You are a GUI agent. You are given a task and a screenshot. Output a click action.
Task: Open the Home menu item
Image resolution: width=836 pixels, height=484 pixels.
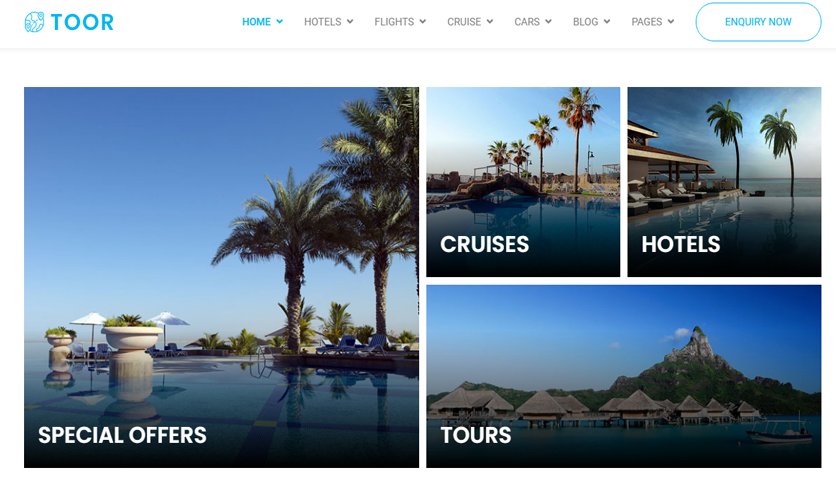point(256,22)
